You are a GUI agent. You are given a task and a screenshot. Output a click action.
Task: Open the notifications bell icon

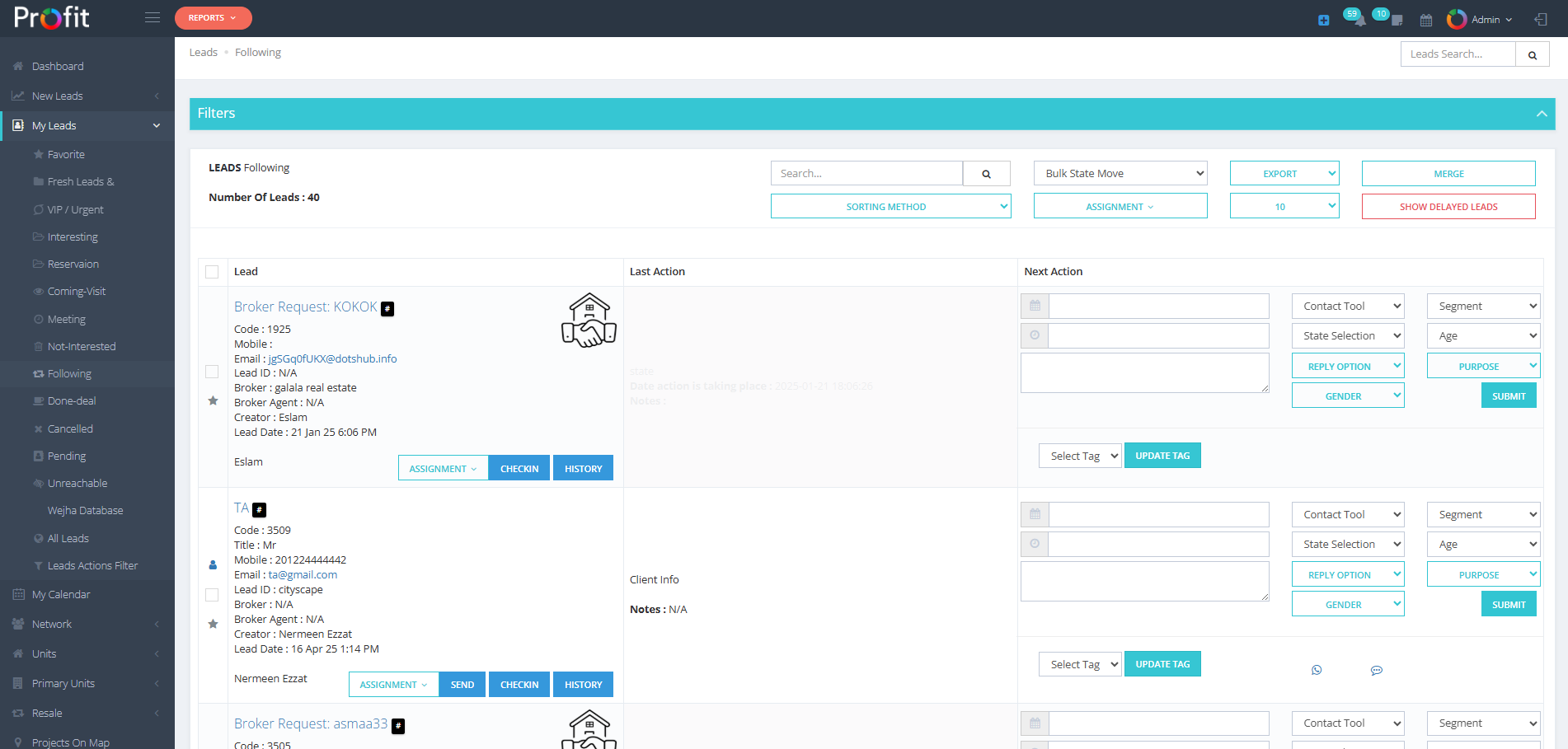point(1359,20)
